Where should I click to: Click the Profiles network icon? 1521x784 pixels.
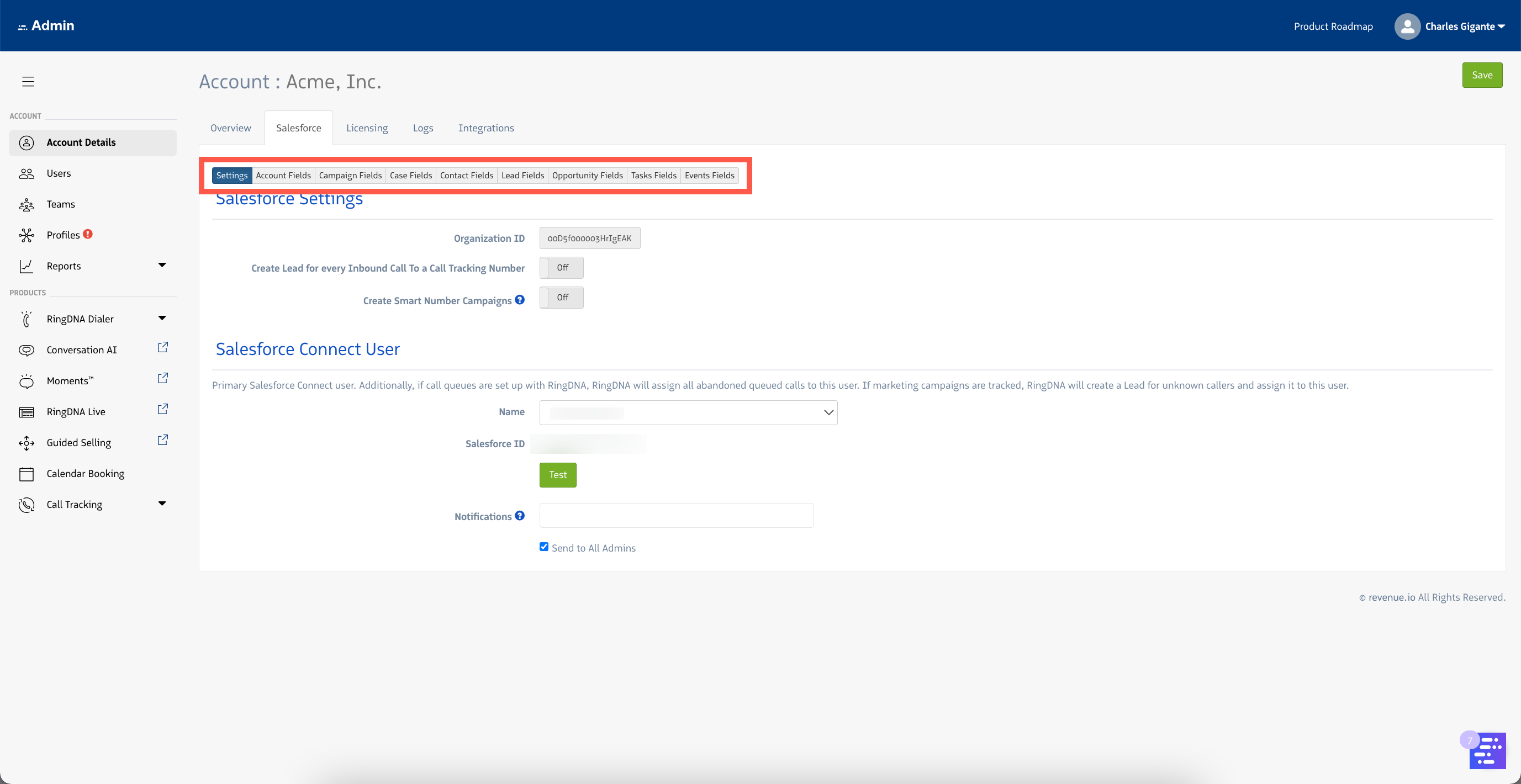pyautogui.click(x=27, y=235)
